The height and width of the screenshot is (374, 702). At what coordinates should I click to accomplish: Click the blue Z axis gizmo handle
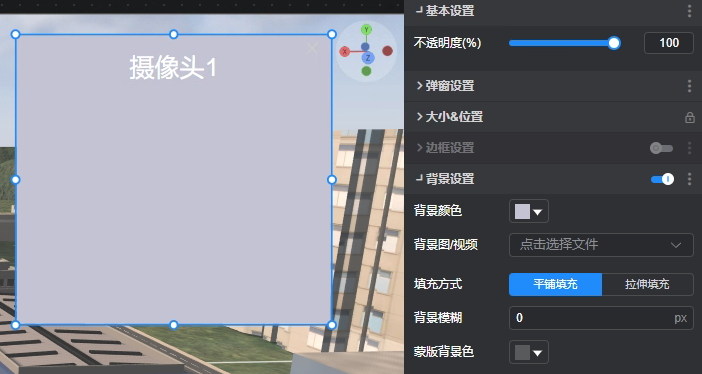coord(368,58)
